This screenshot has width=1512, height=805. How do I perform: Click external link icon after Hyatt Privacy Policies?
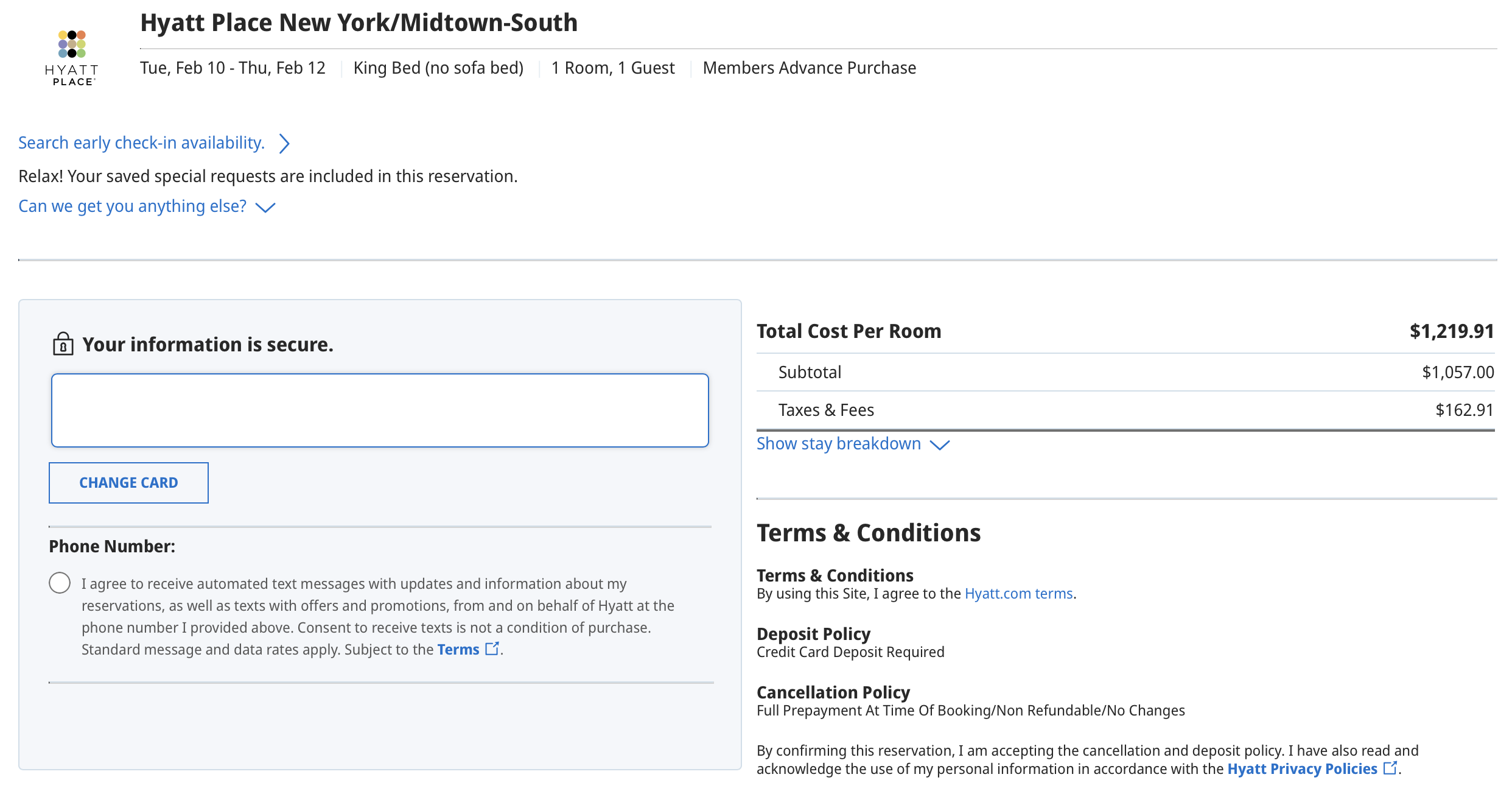[1390, 768]
